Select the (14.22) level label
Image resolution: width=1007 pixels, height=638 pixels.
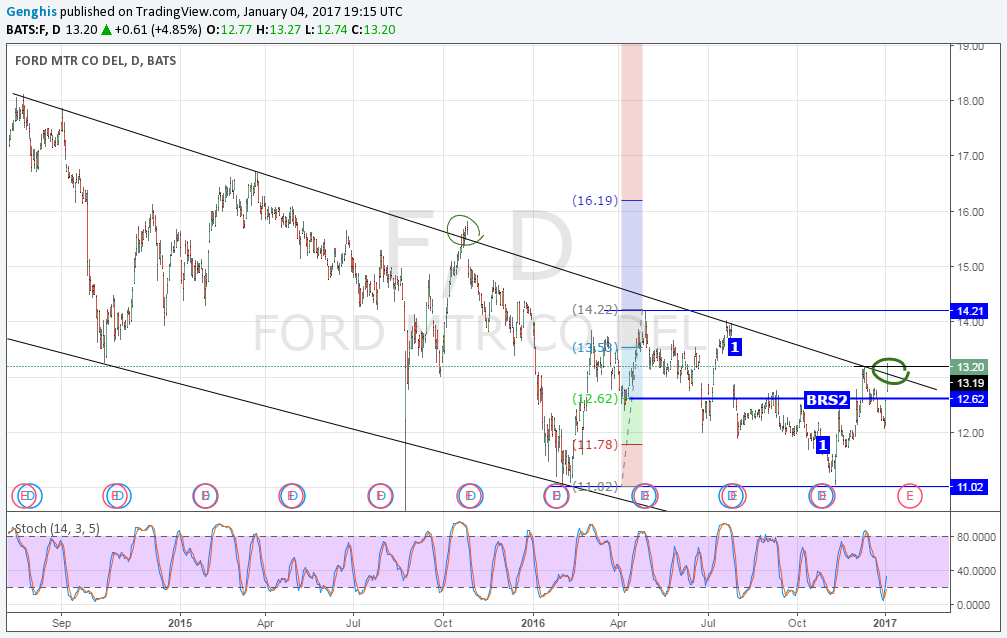click(x=595, y=310)
